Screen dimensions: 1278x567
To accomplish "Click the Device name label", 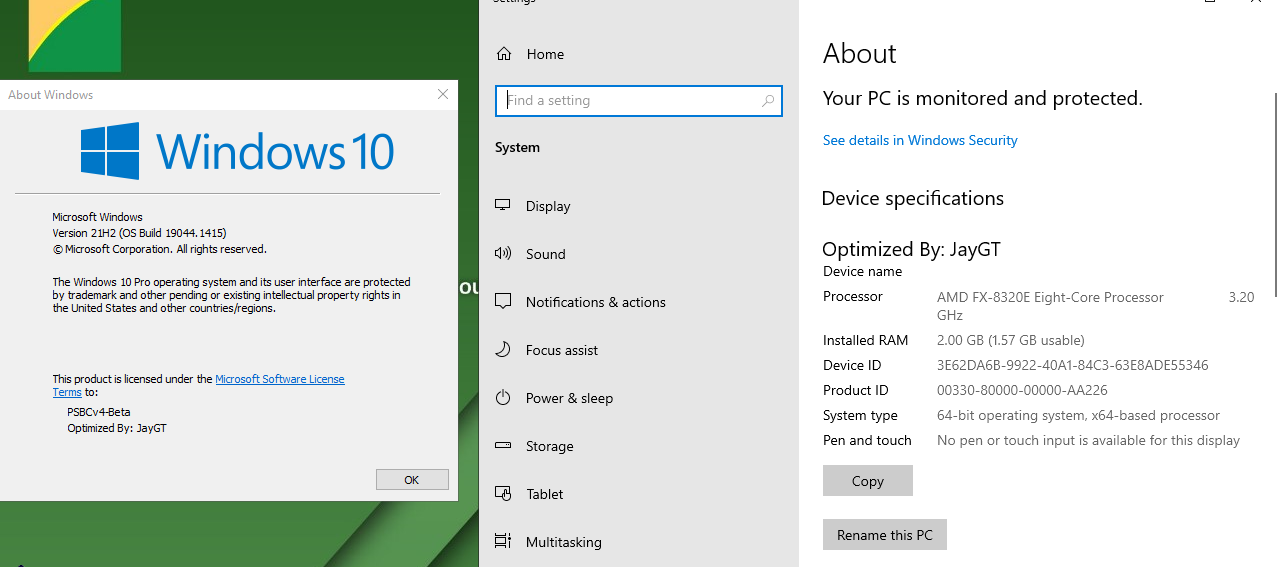I will point(862,271).
